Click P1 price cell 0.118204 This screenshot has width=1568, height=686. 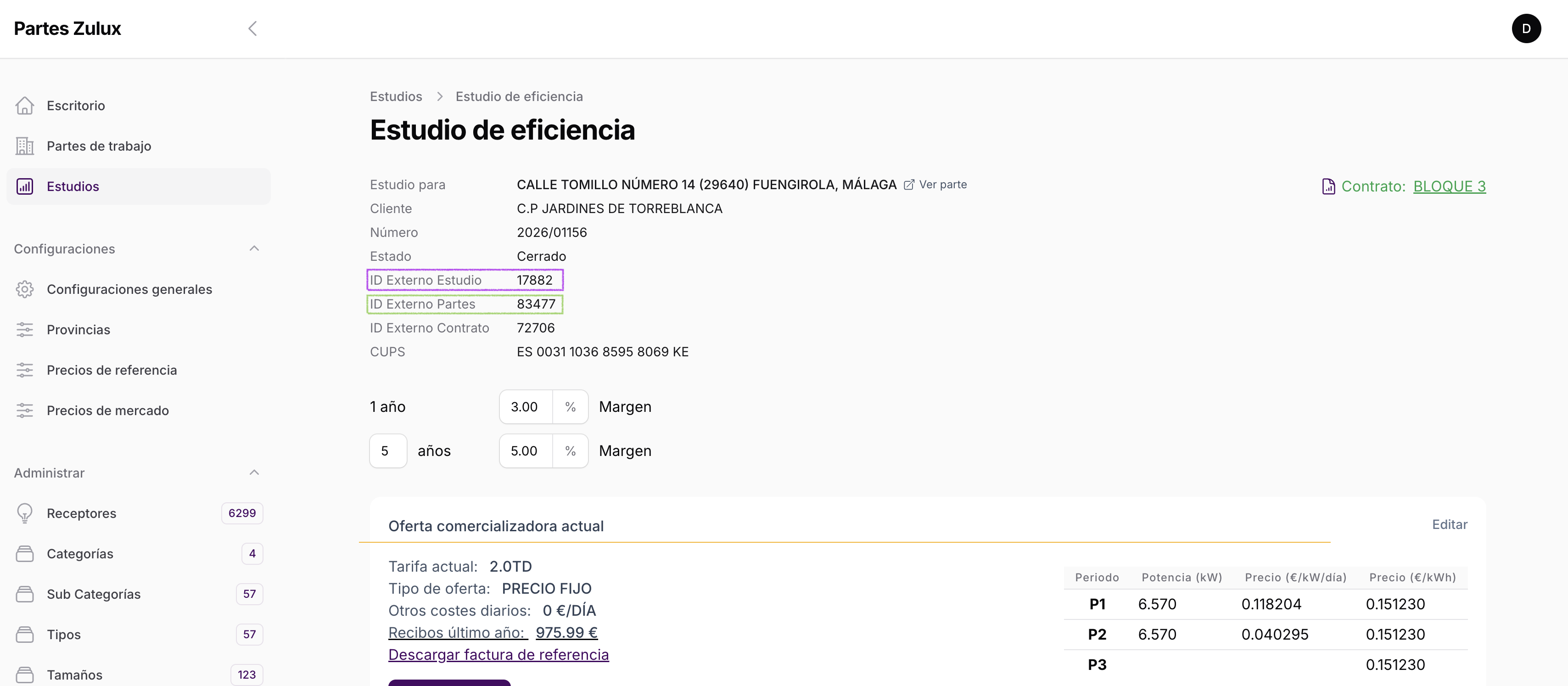1271,604
